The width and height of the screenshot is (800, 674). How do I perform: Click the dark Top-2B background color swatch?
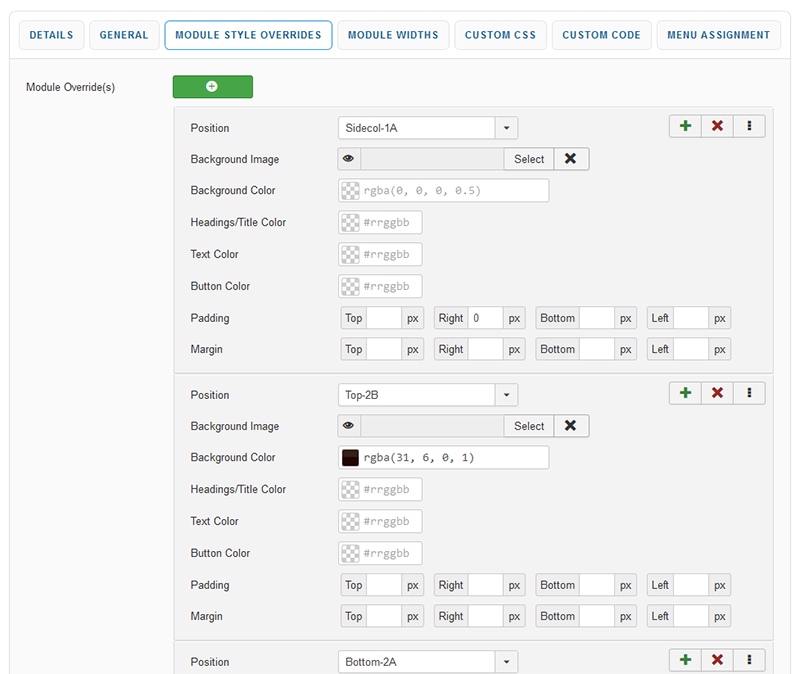click(350, 458)
